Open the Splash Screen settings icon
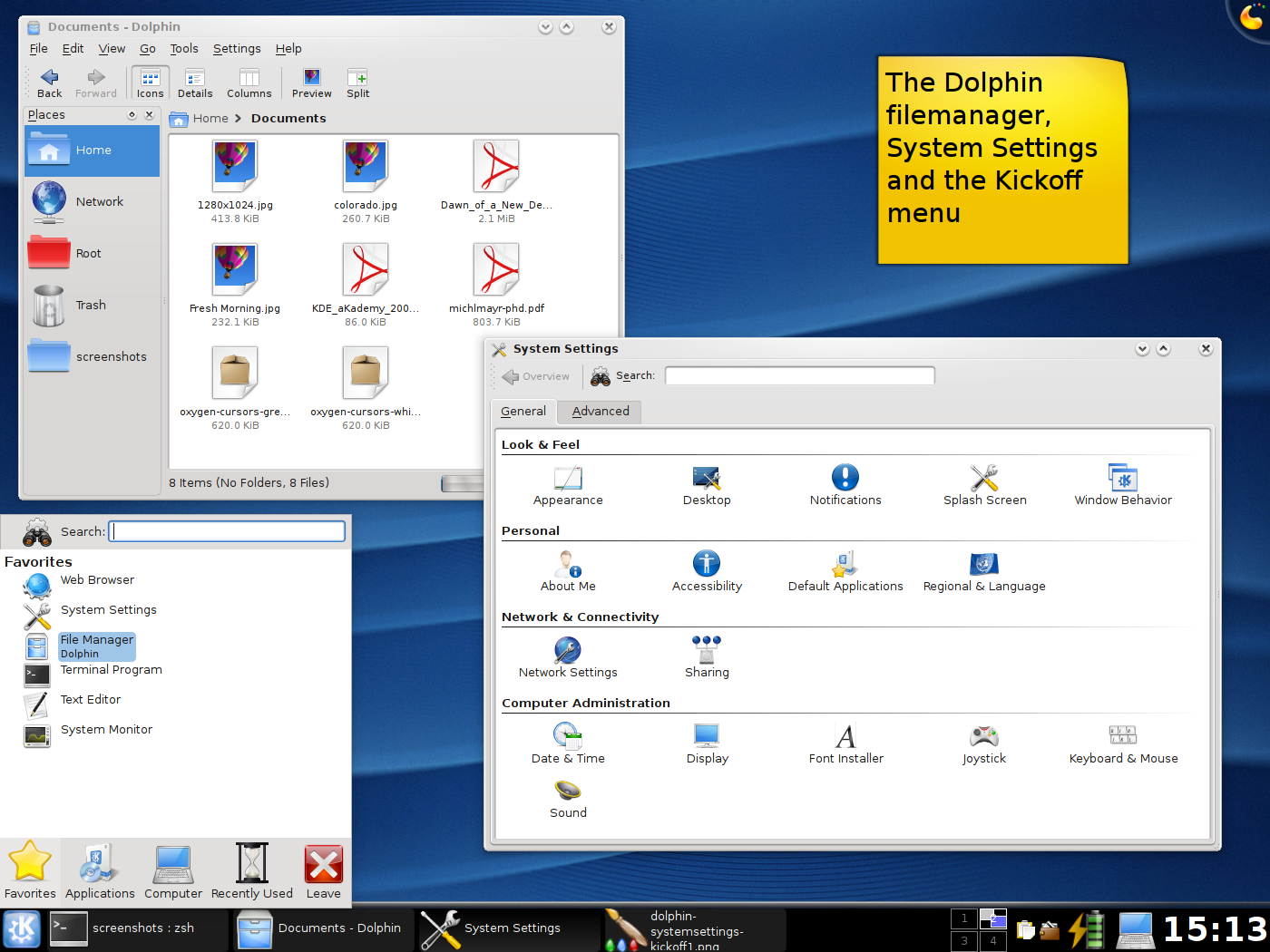The width and height of the screenshot is (1270, 952). 984,479
